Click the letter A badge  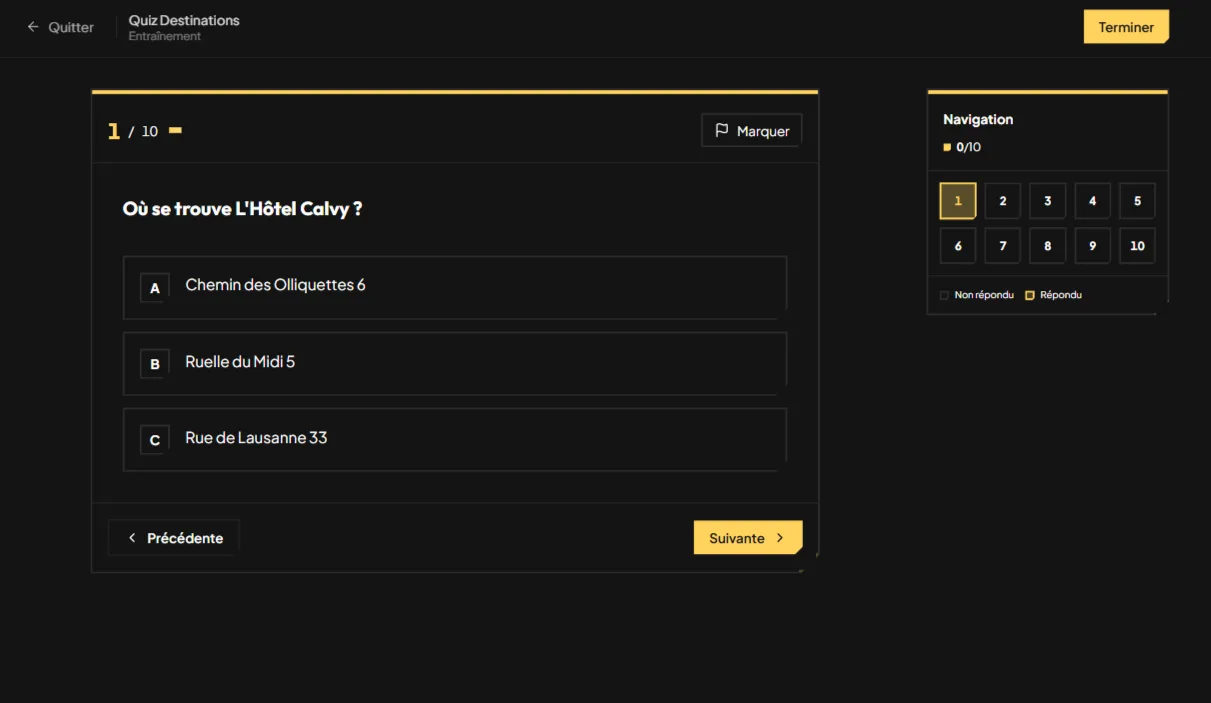coord(155,288)
